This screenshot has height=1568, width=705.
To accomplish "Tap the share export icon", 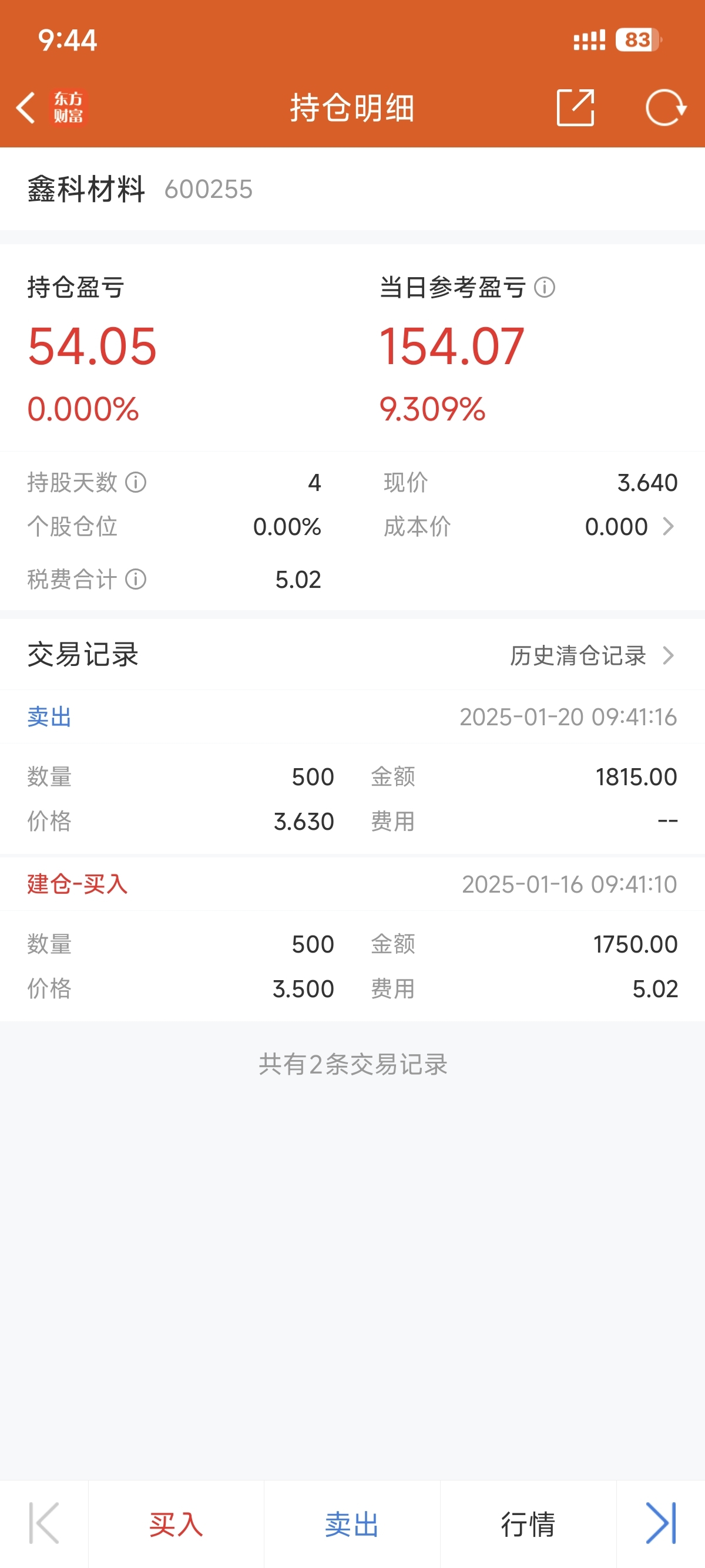I will point(575,107).
